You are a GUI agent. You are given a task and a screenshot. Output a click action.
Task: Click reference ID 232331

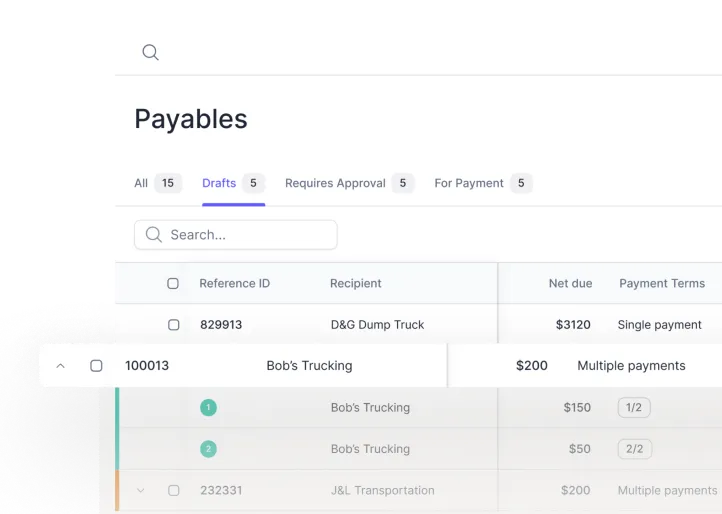[221, 491]
